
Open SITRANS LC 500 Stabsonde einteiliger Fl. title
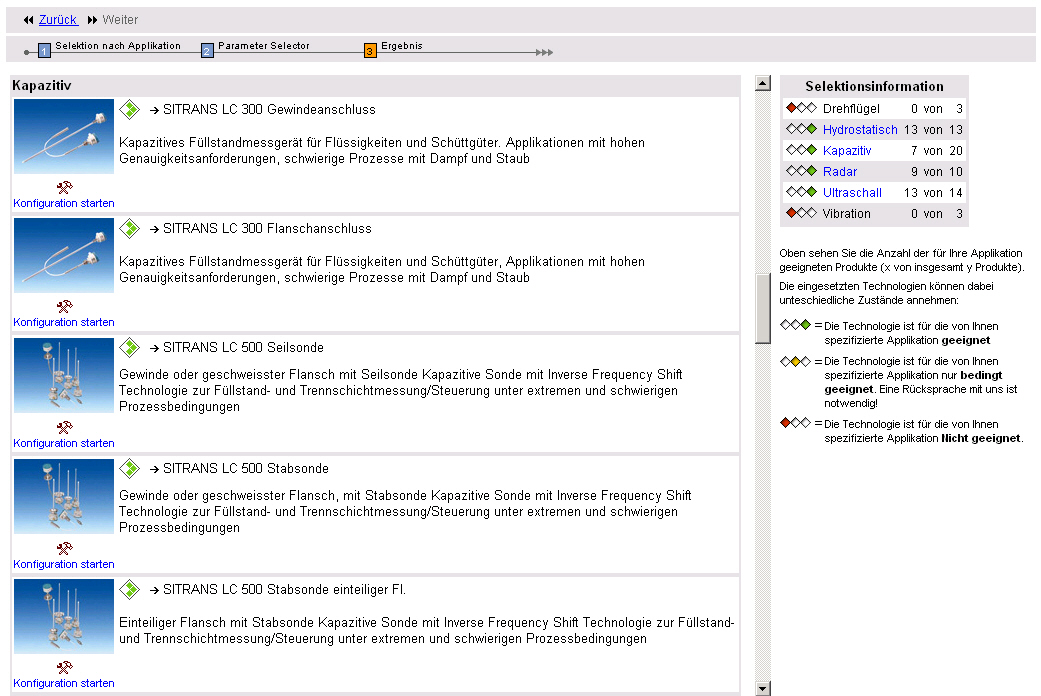click(284, 589)
